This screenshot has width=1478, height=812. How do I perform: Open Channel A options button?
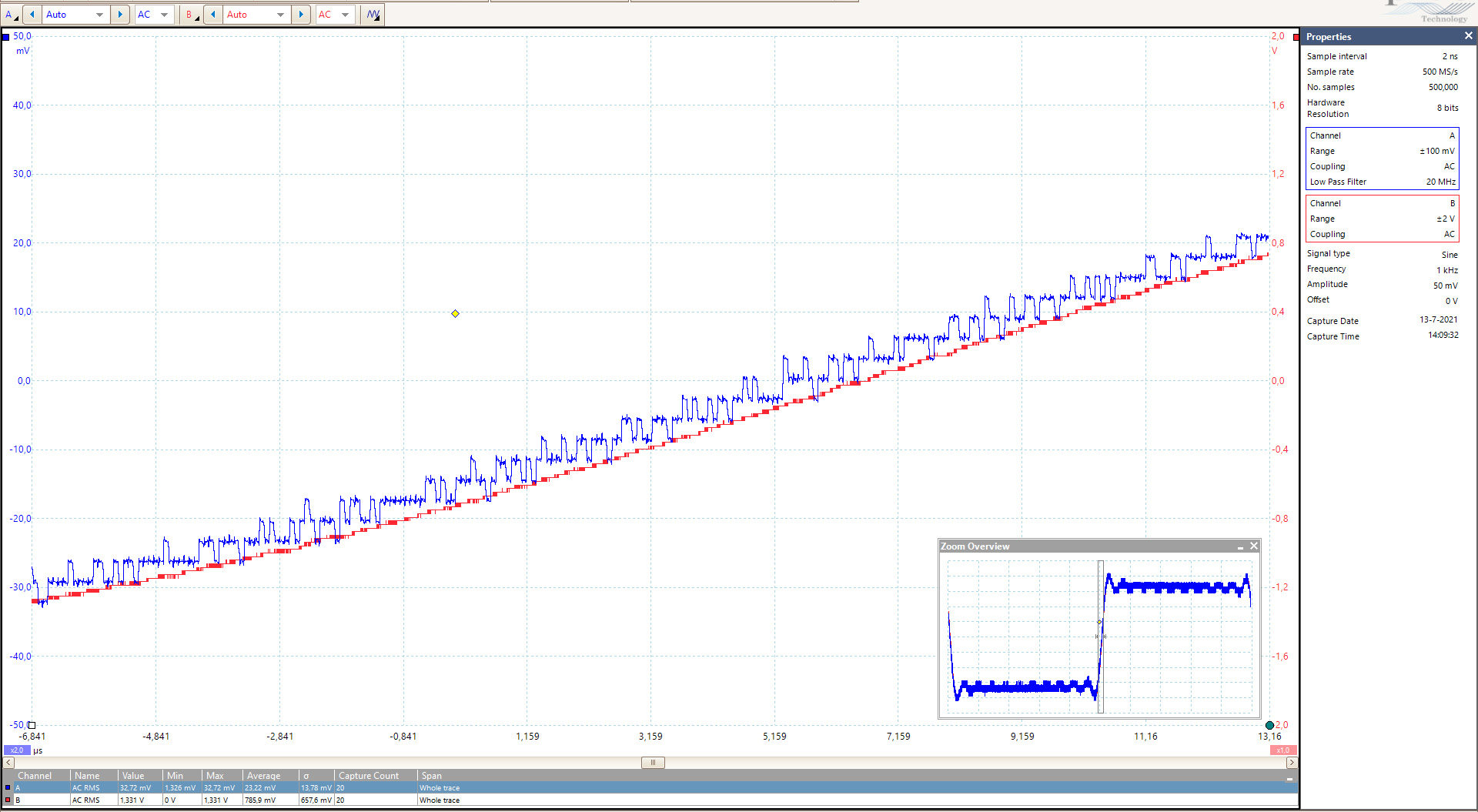(x=12, y=15)
